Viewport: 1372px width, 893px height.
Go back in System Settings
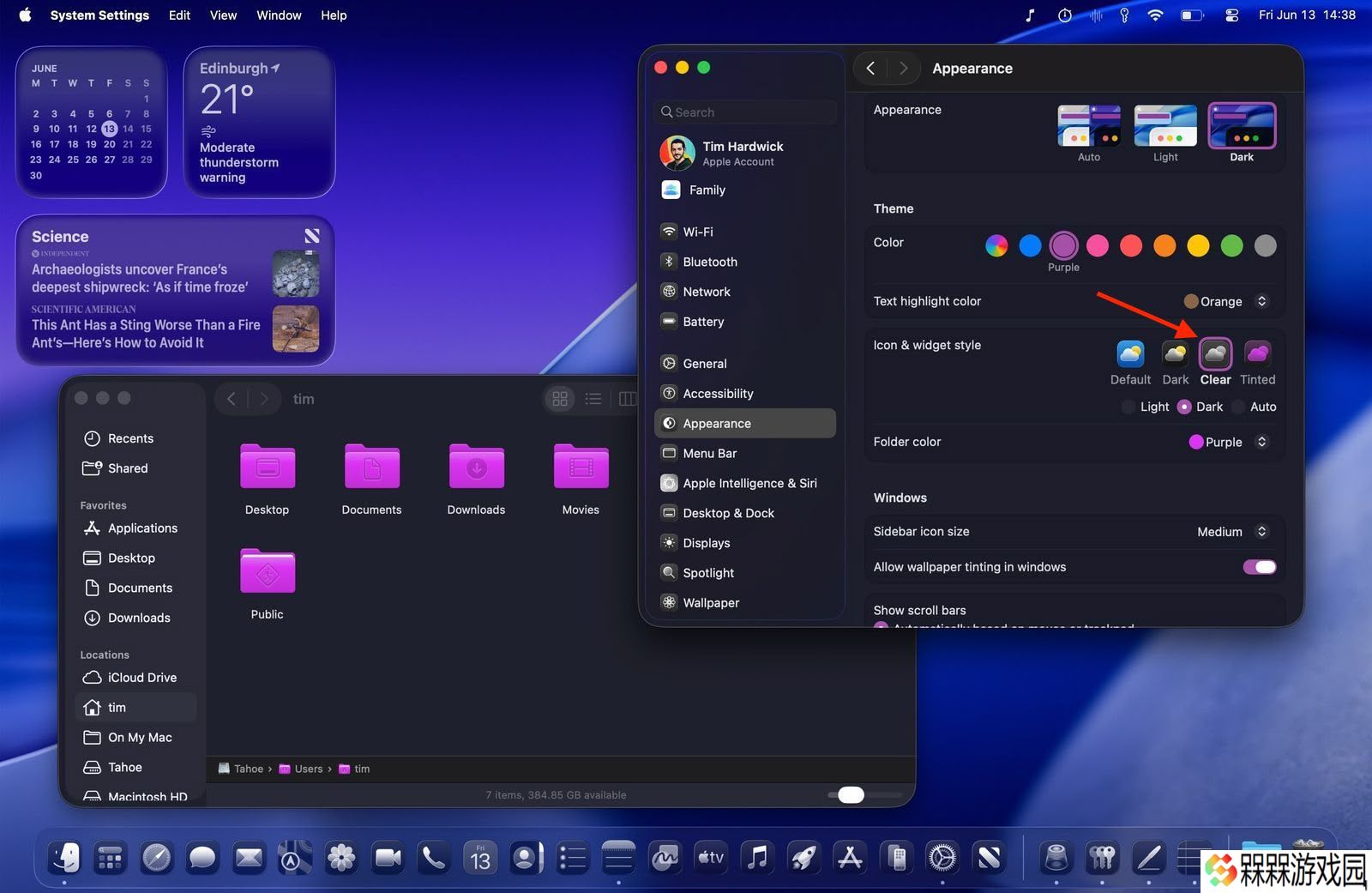(870, 69)
